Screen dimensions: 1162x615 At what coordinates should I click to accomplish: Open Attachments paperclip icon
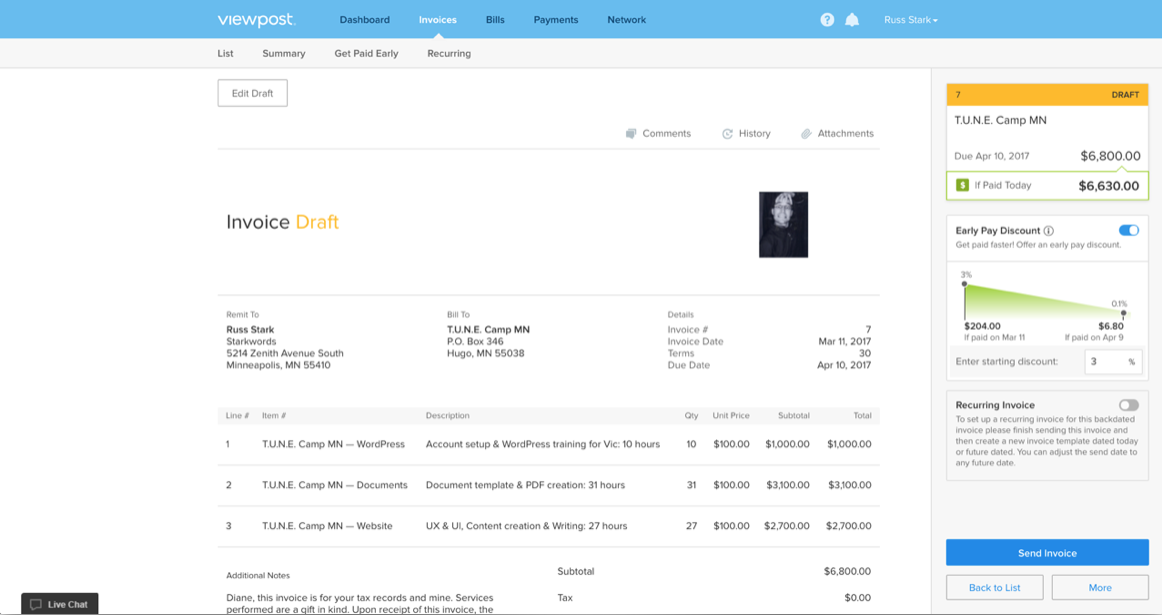806,134
